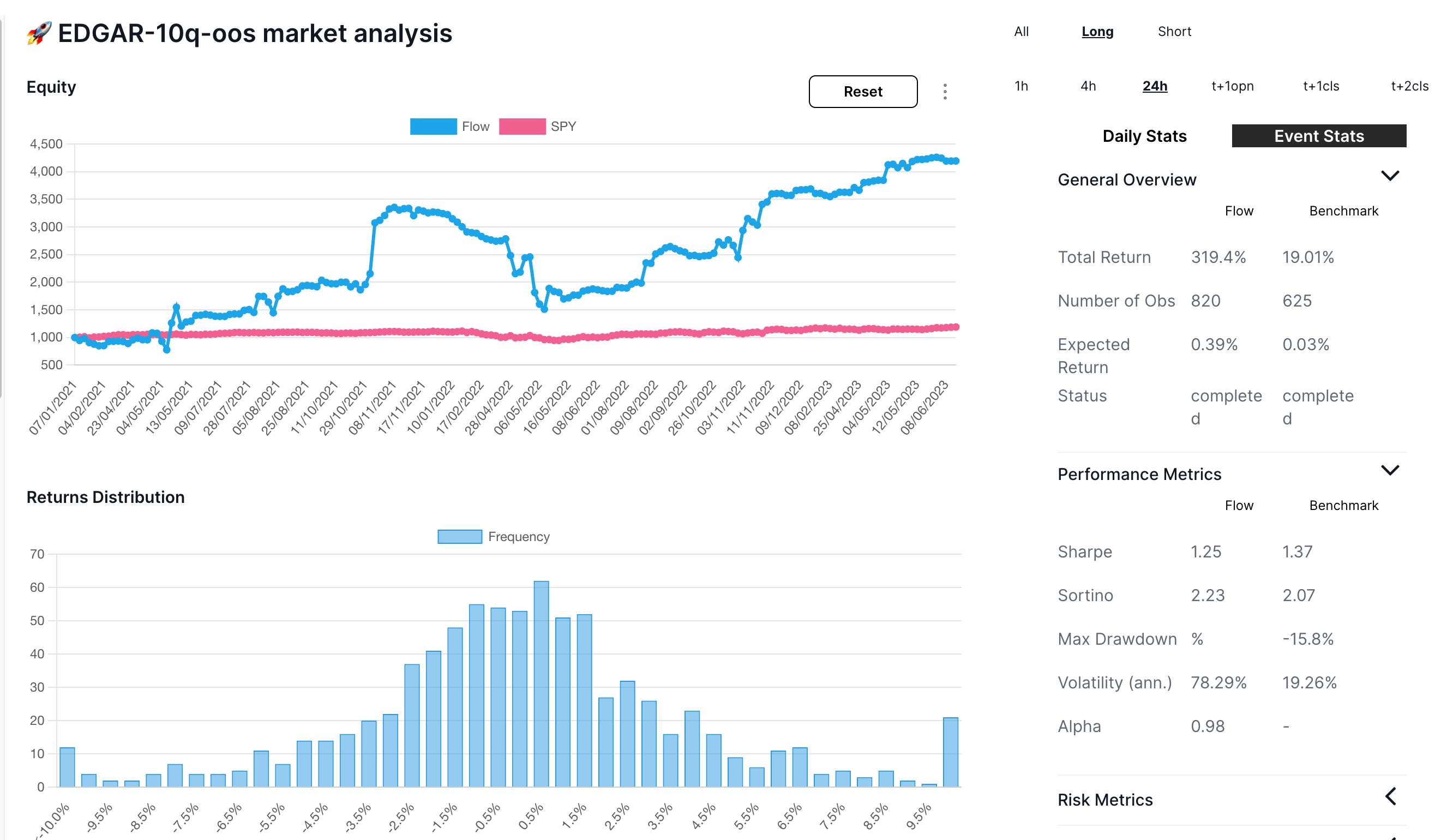Switch horizon to t+1cls
This screenshot has width=1453, height=840.
[x=1320, y=86]
